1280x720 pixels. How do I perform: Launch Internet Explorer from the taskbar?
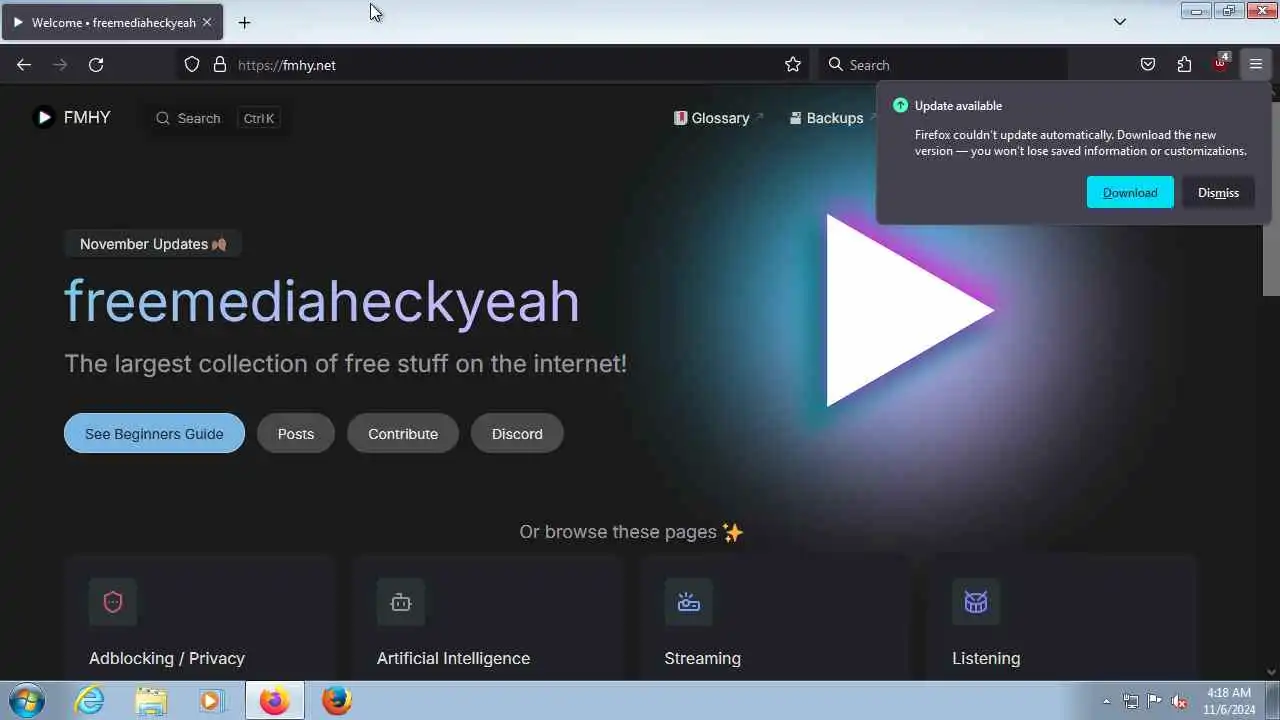90,701
